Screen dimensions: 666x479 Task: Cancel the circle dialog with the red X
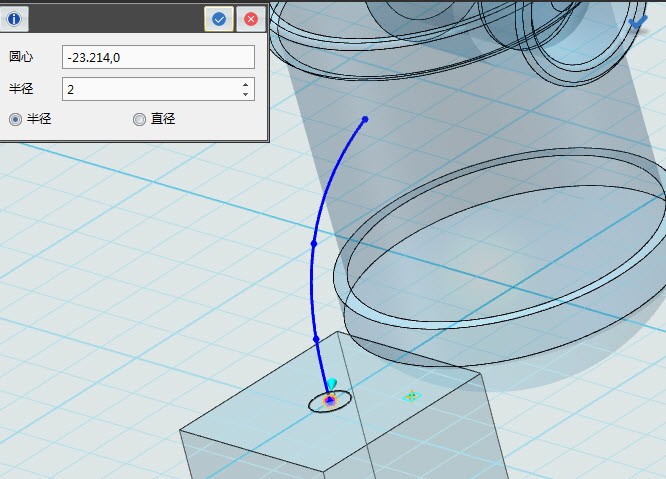click(251, 18)
